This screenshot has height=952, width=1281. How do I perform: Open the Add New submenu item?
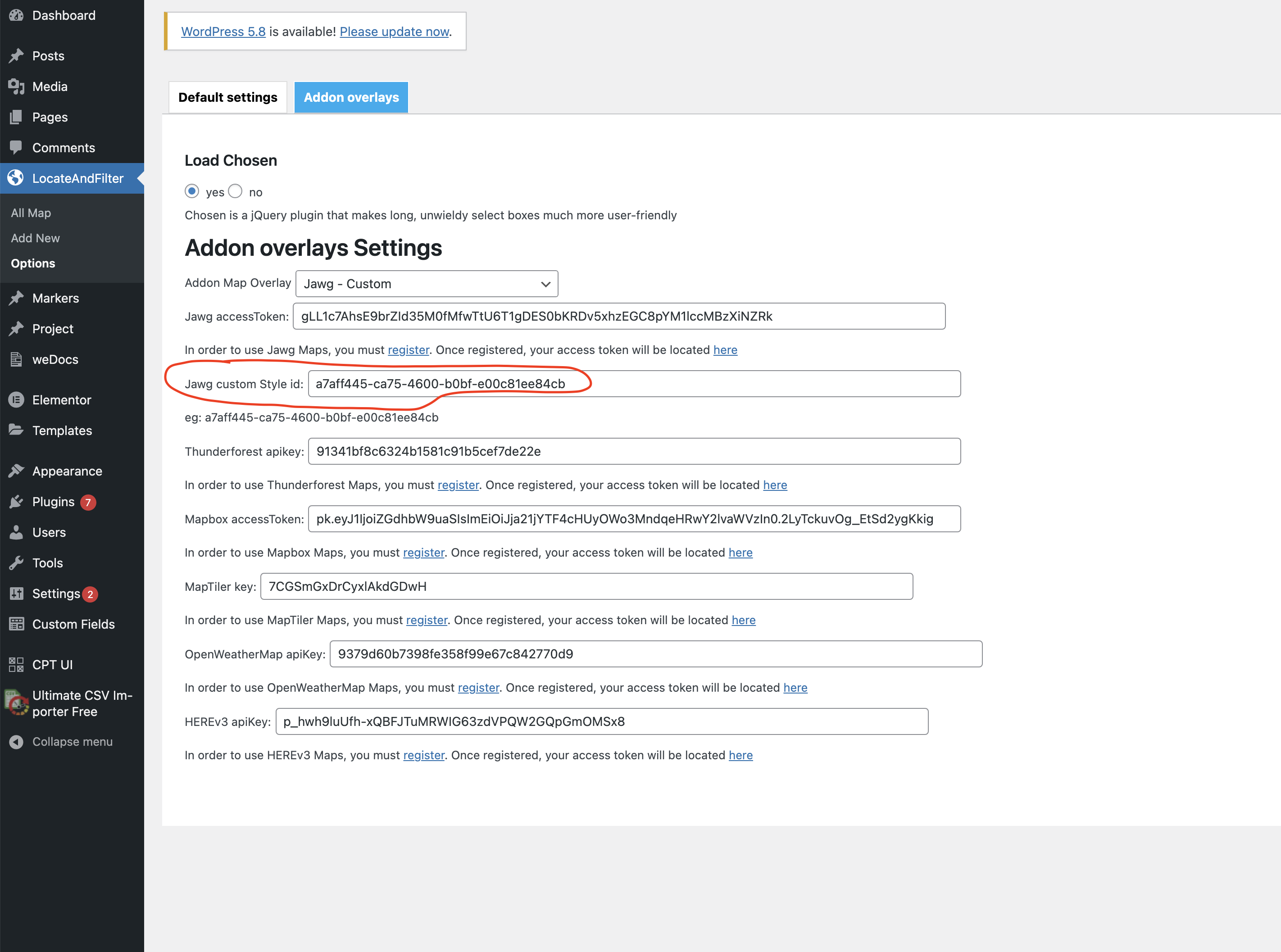click(35, 238)
